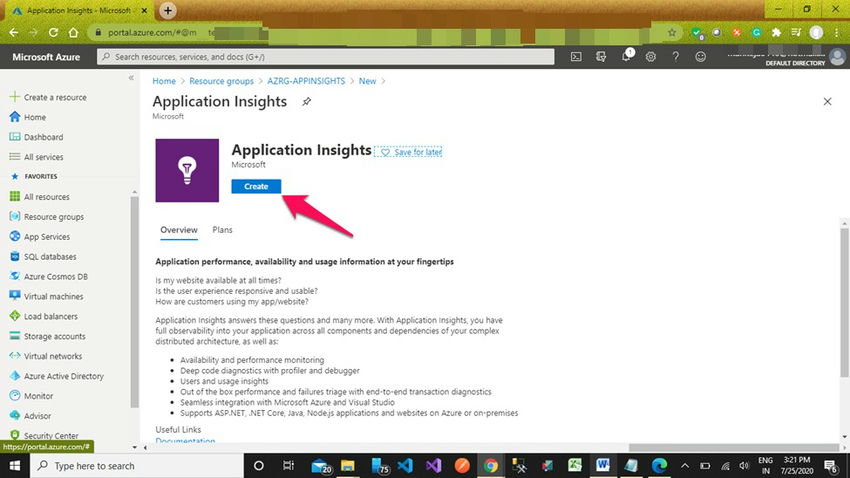Open Visual Studio Code from taskbar
This screenshot has height=478, width=850.
[x=405, y=466]
